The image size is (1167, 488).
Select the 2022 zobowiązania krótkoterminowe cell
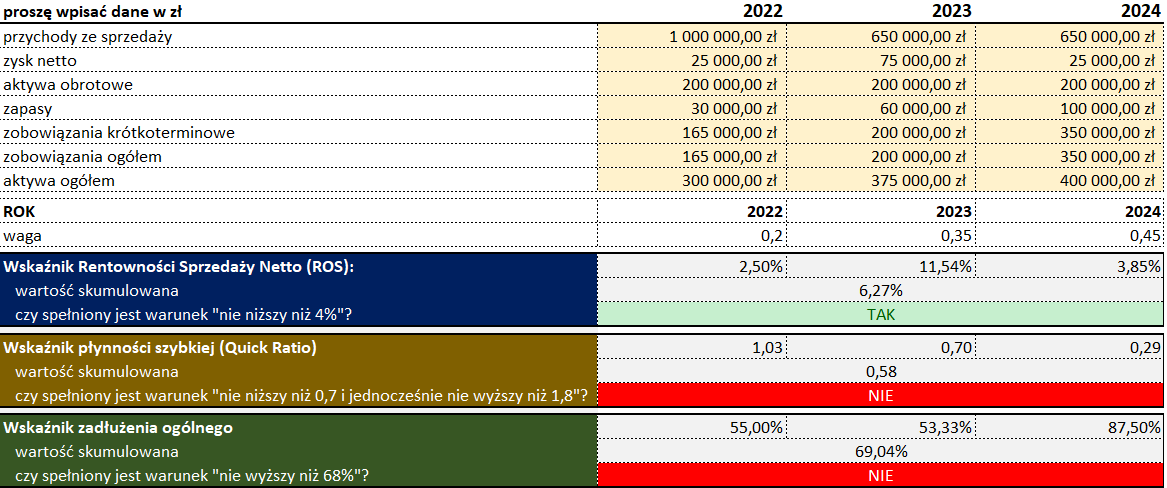[x=691, y=133]
